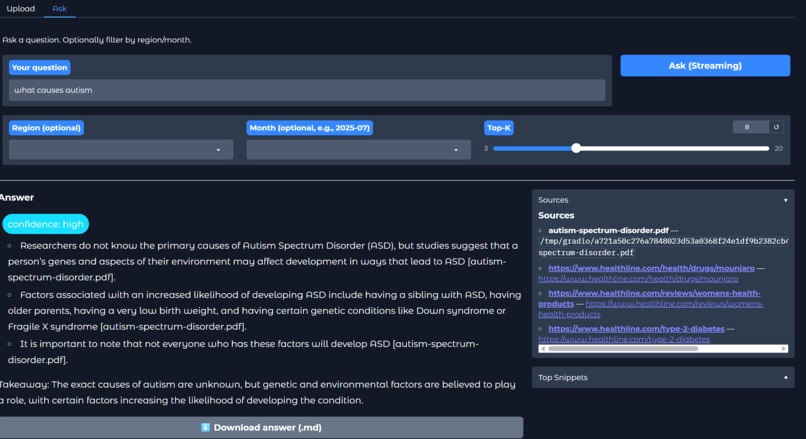
Task: Click the Top-K slider handle
Action: point(576,148)
